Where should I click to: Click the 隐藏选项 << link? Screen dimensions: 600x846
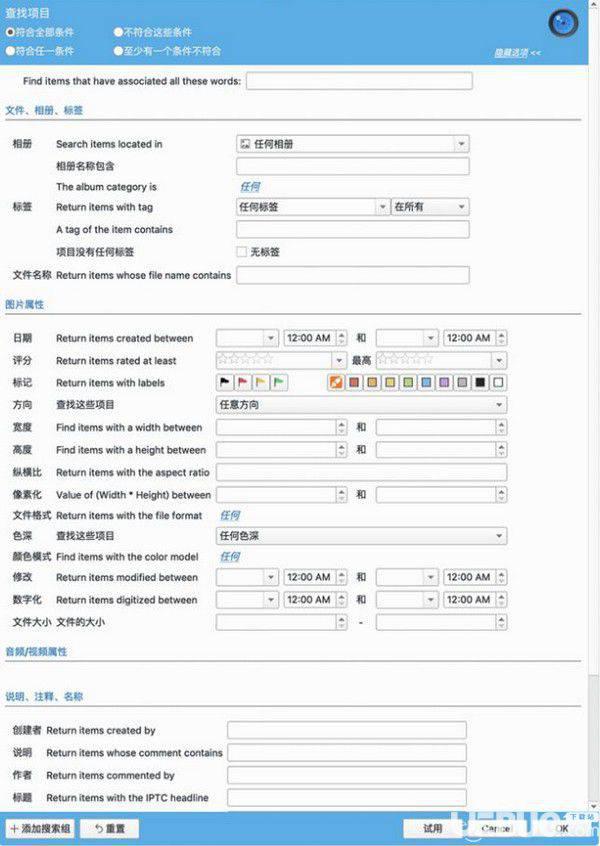point(517,53)
